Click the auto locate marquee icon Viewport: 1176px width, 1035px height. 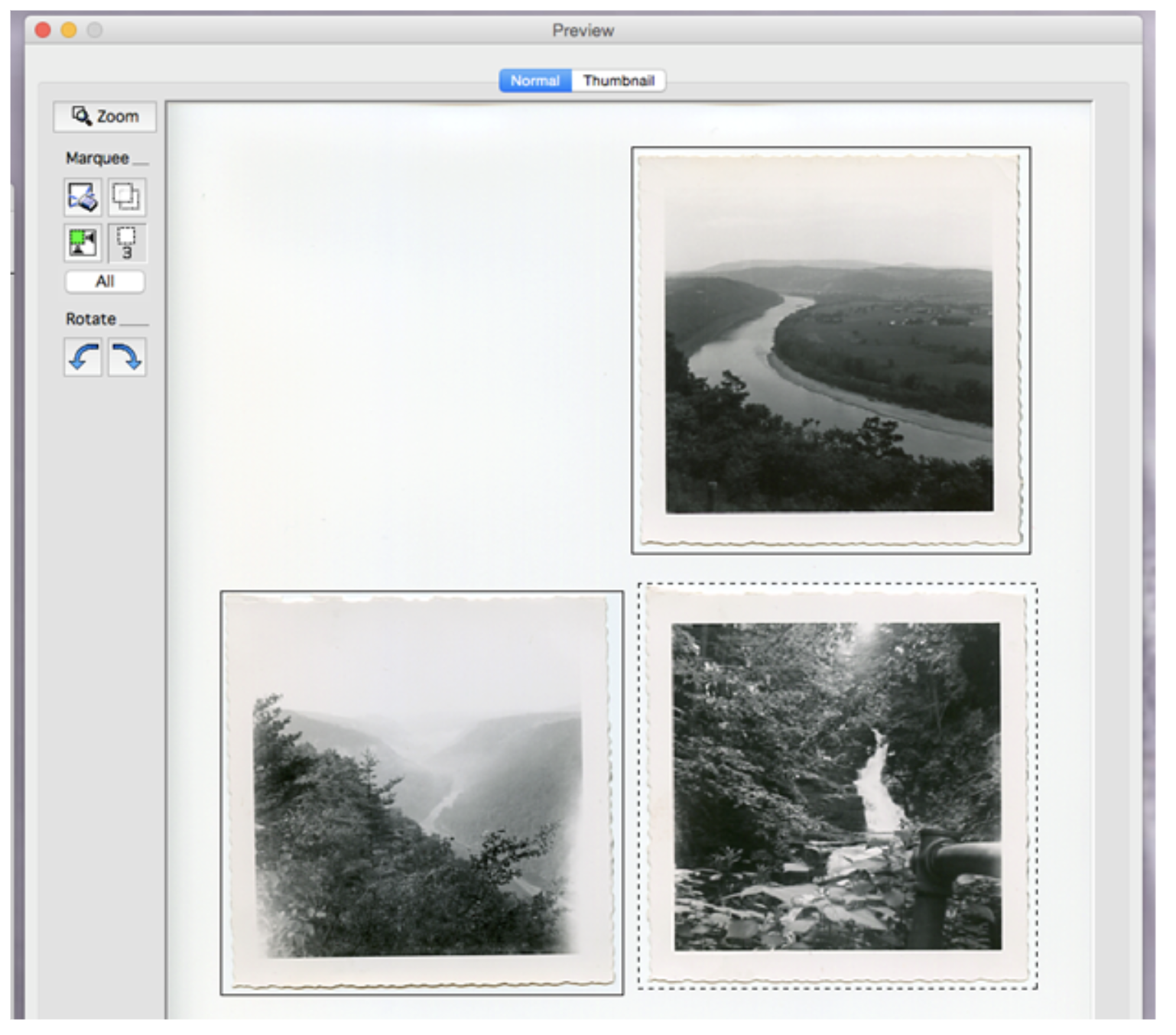(x=83, y=242)
